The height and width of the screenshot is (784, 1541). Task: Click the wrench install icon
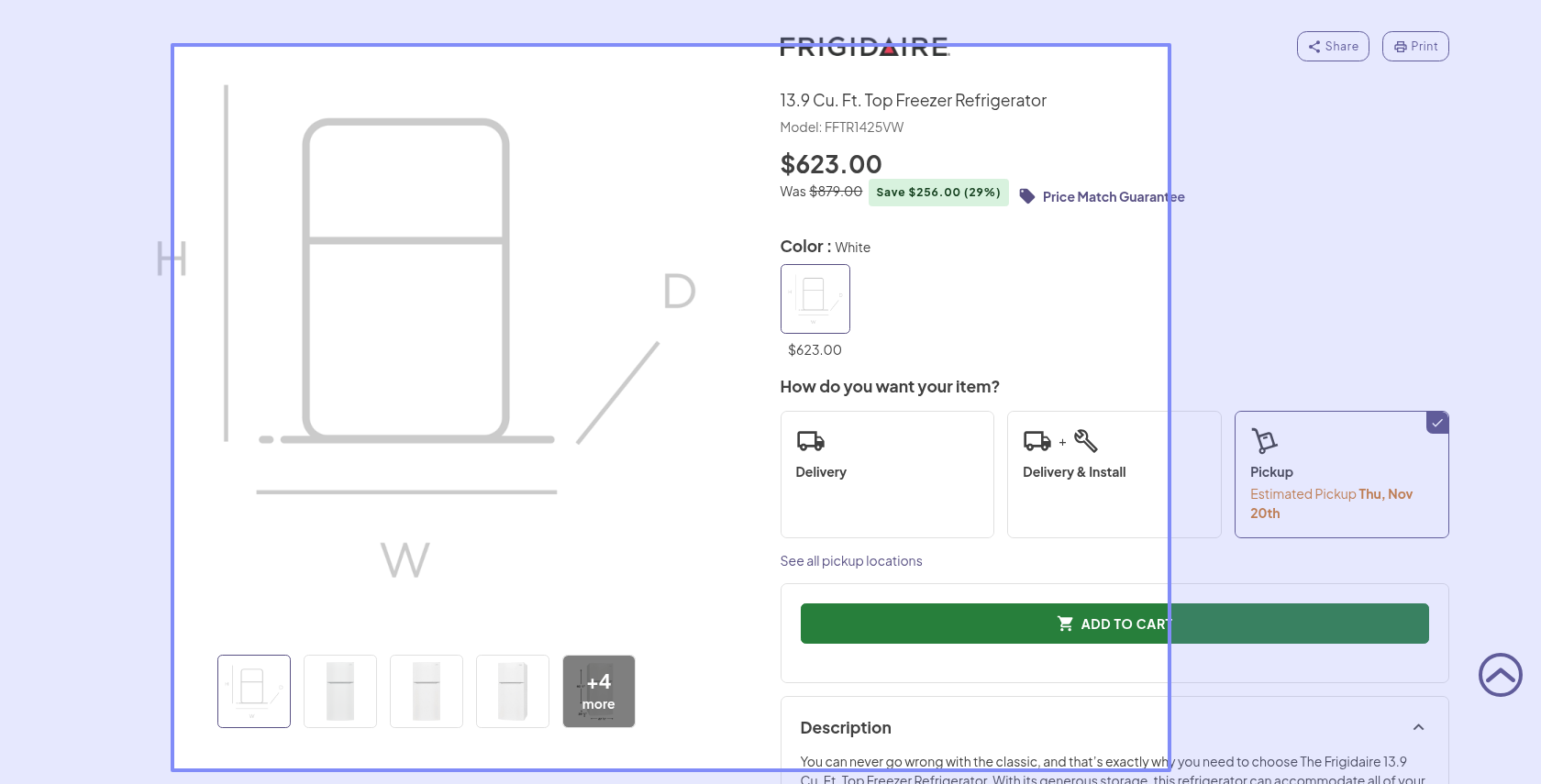click(x=1086, y=441)
